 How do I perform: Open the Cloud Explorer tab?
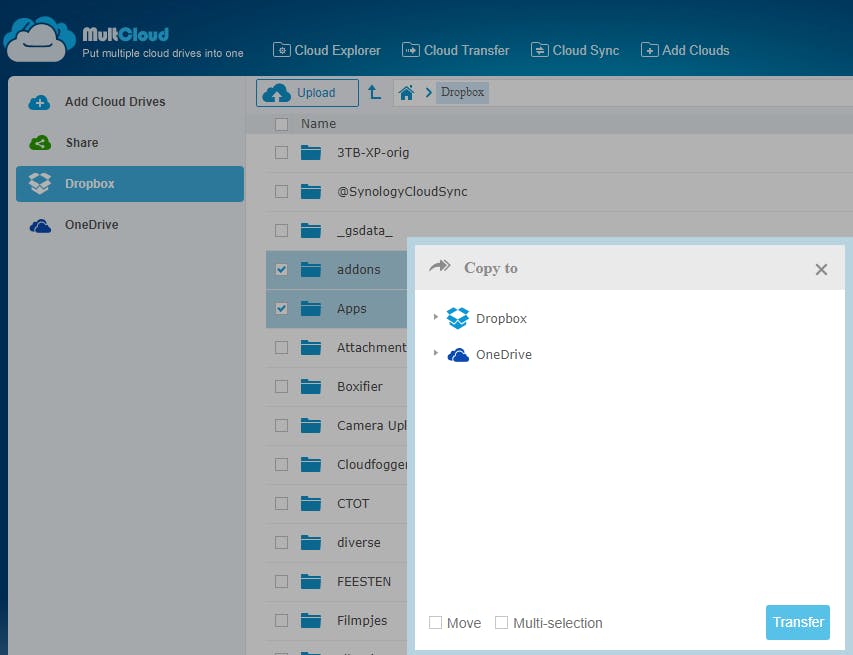(327, 50)
